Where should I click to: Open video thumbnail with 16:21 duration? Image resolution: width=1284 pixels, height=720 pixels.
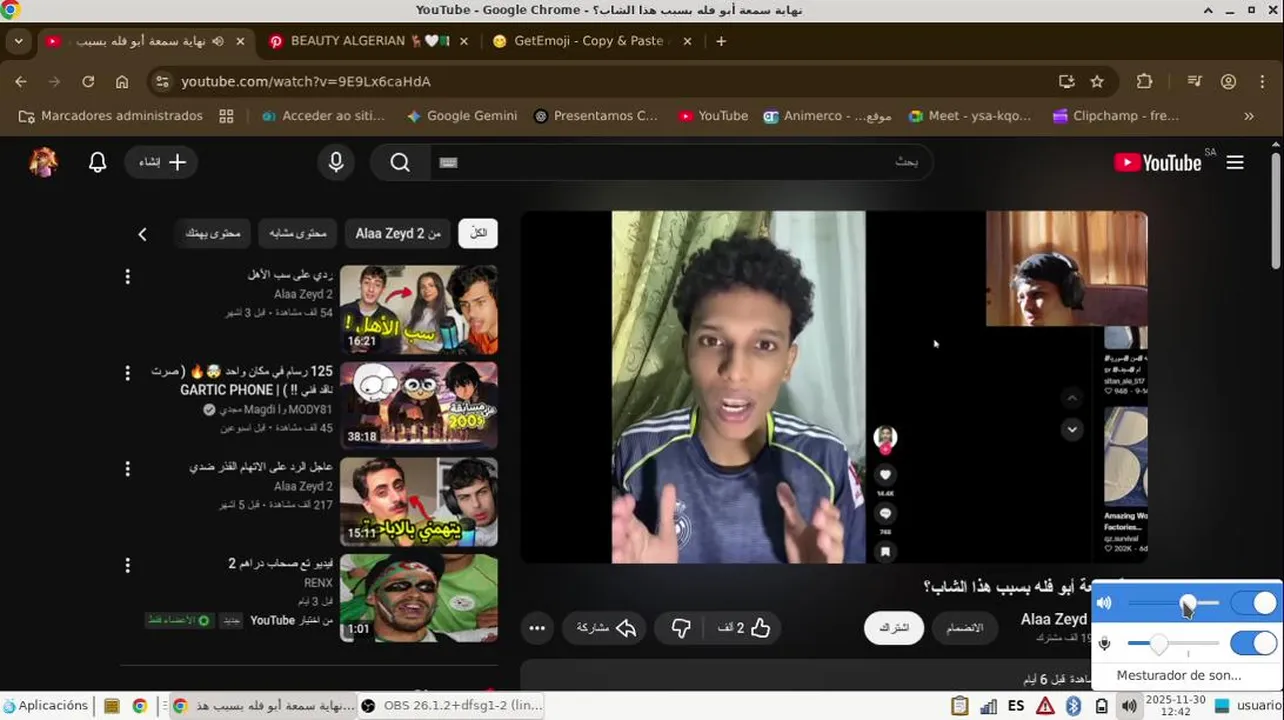point(419,309)
